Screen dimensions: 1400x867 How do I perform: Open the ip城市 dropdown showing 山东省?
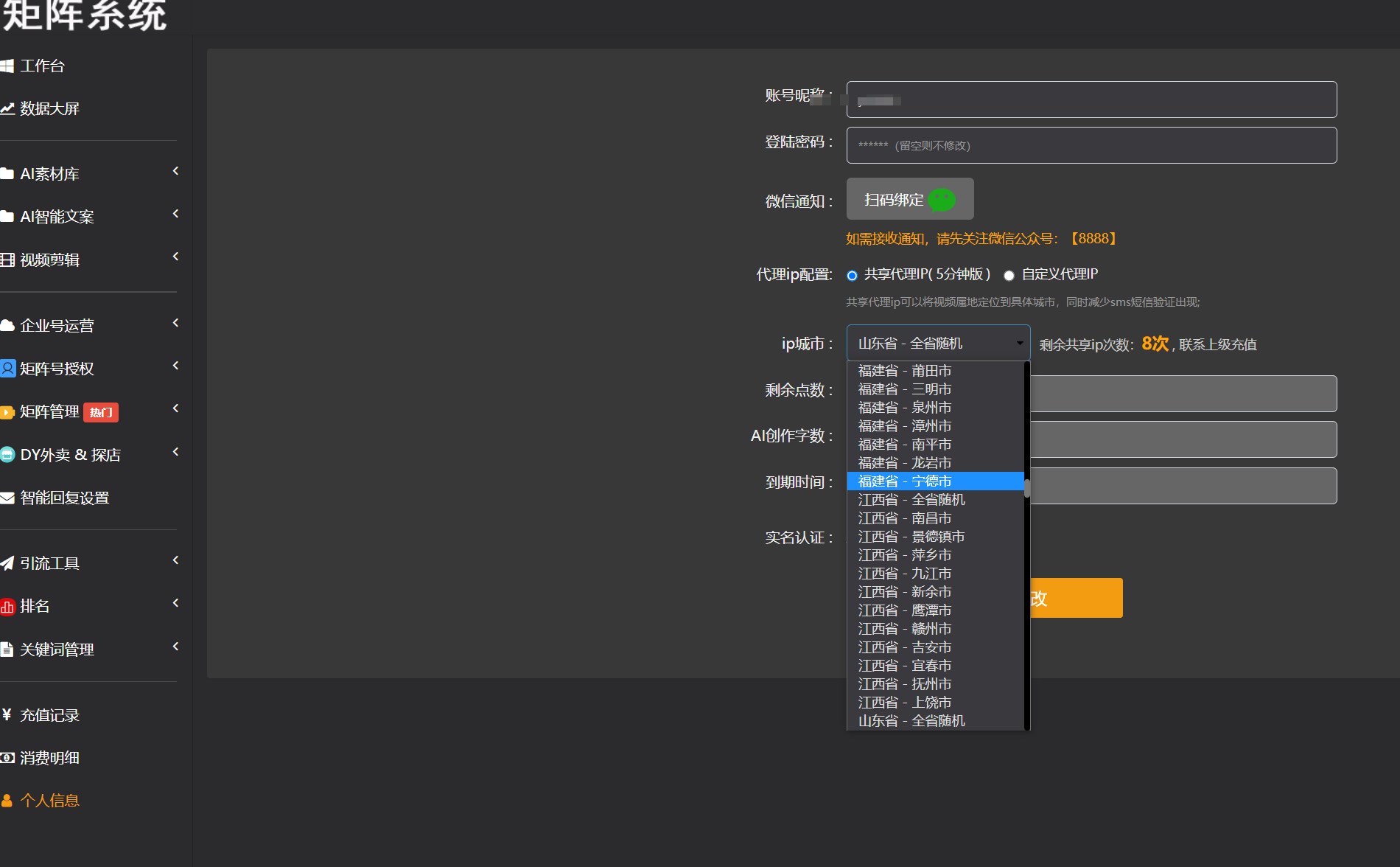click(938, 343)
